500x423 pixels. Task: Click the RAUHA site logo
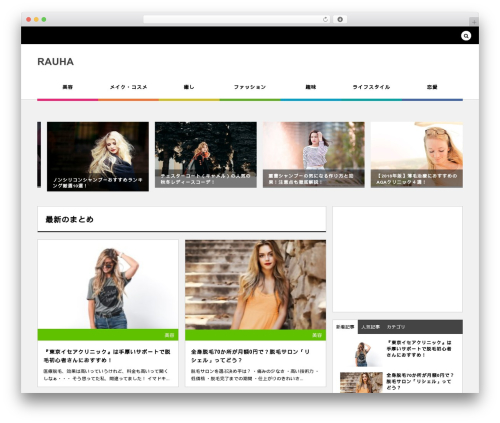56,62
